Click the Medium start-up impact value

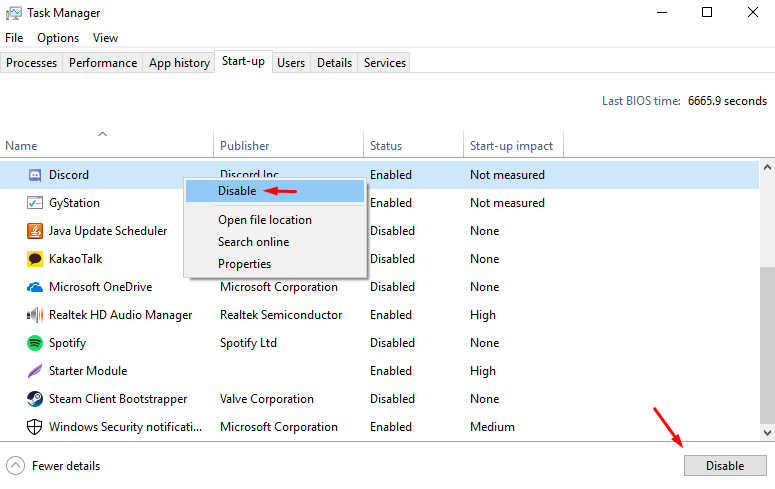[x=492, y=427]
